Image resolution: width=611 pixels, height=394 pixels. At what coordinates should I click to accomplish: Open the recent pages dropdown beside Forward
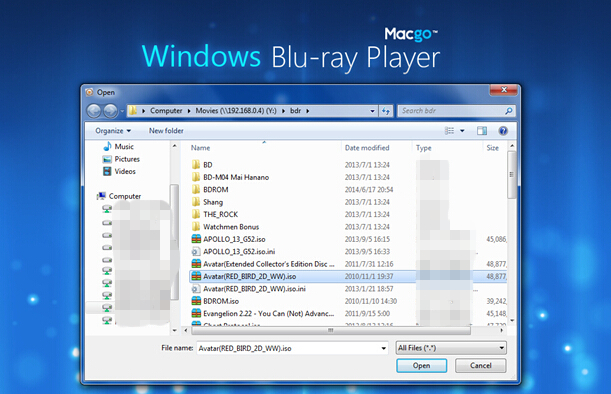click(x=122, y=111)
